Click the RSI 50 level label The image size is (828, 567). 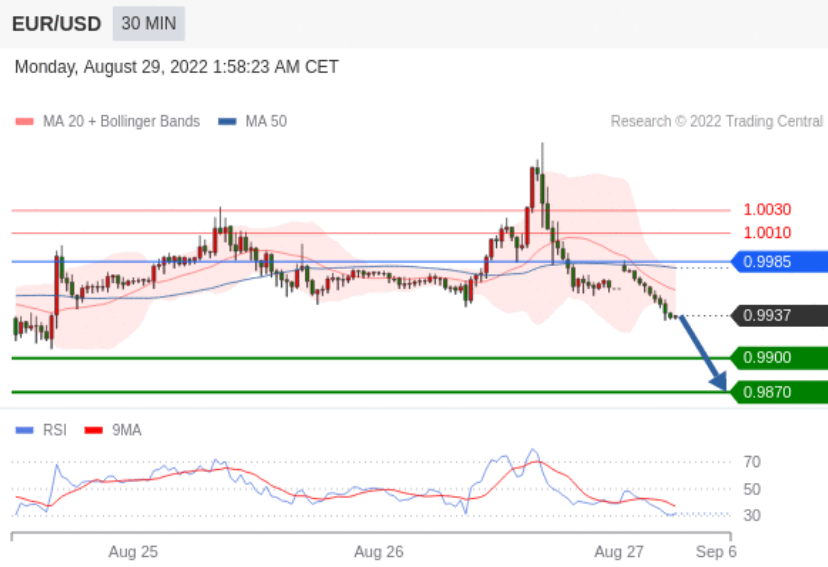click(x=752, y=489)
